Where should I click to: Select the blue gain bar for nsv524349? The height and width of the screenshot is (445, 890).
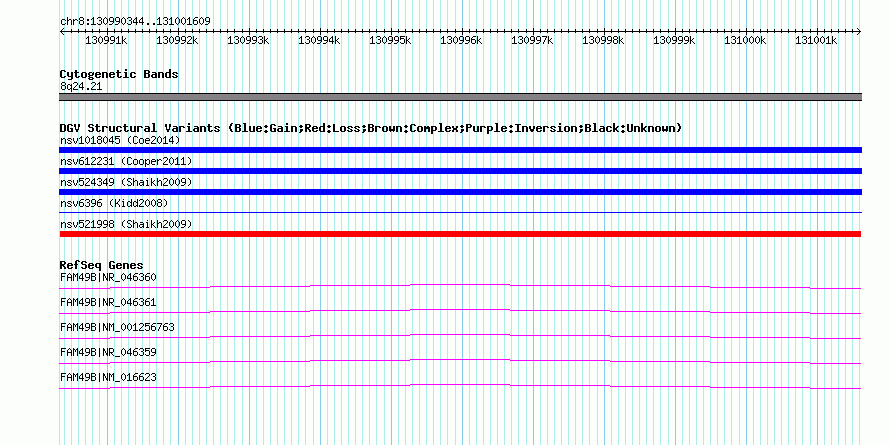[x=460, y=192]
